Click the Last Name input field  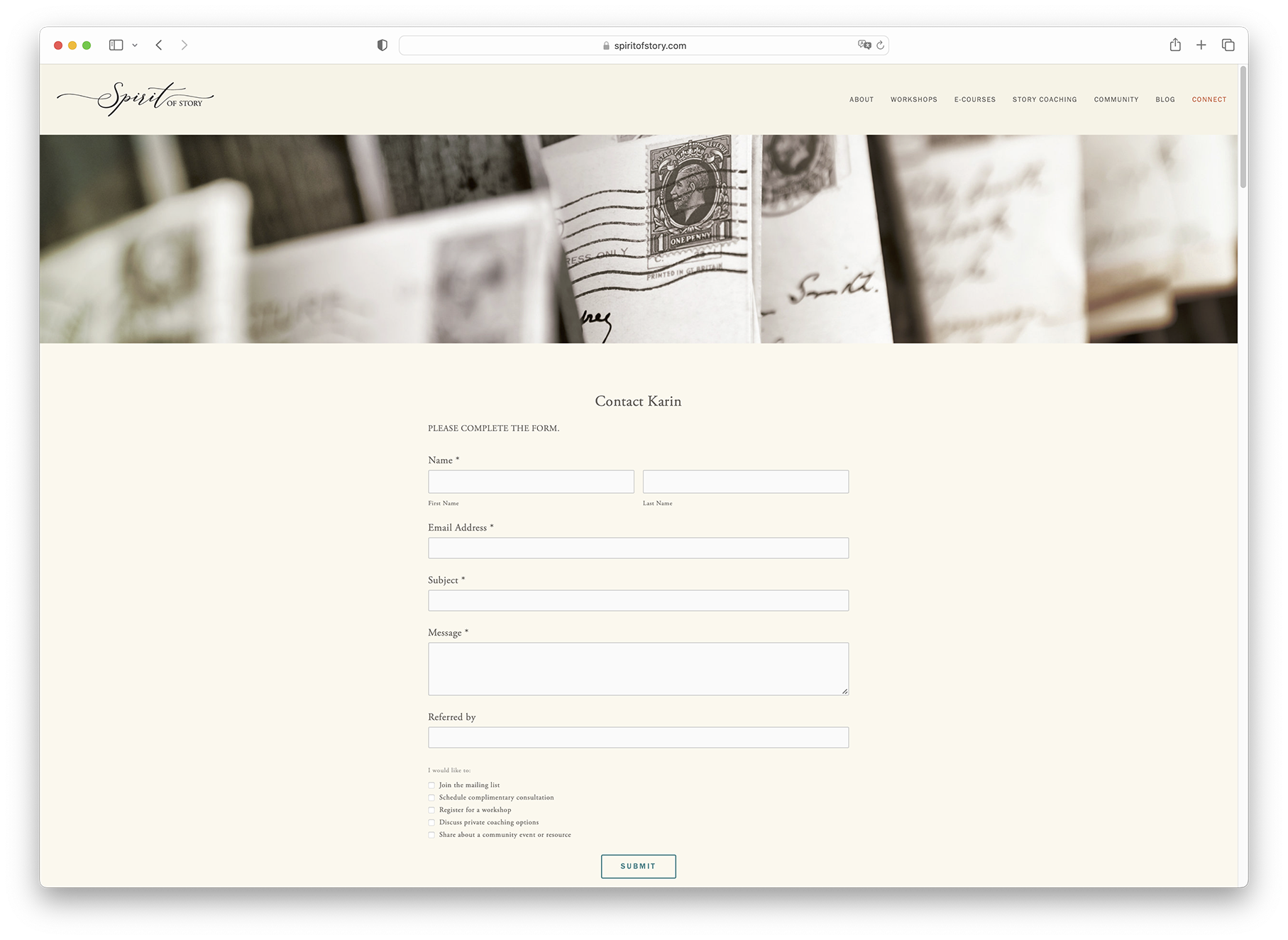click(x=746, y=482)
